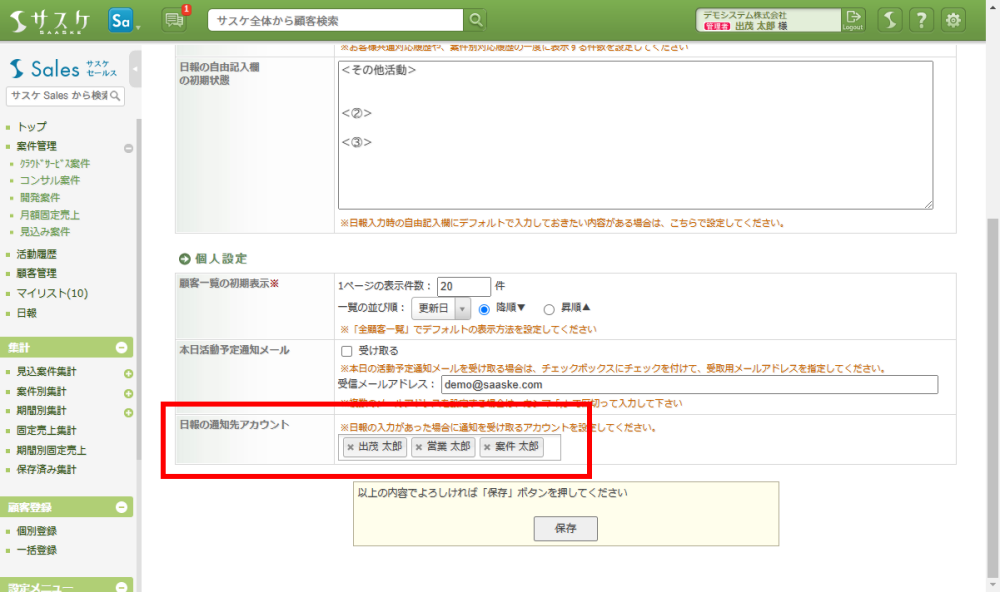Select 降順▼ radio button
This screenshot has height=592, width=1000.
[484, 309]
